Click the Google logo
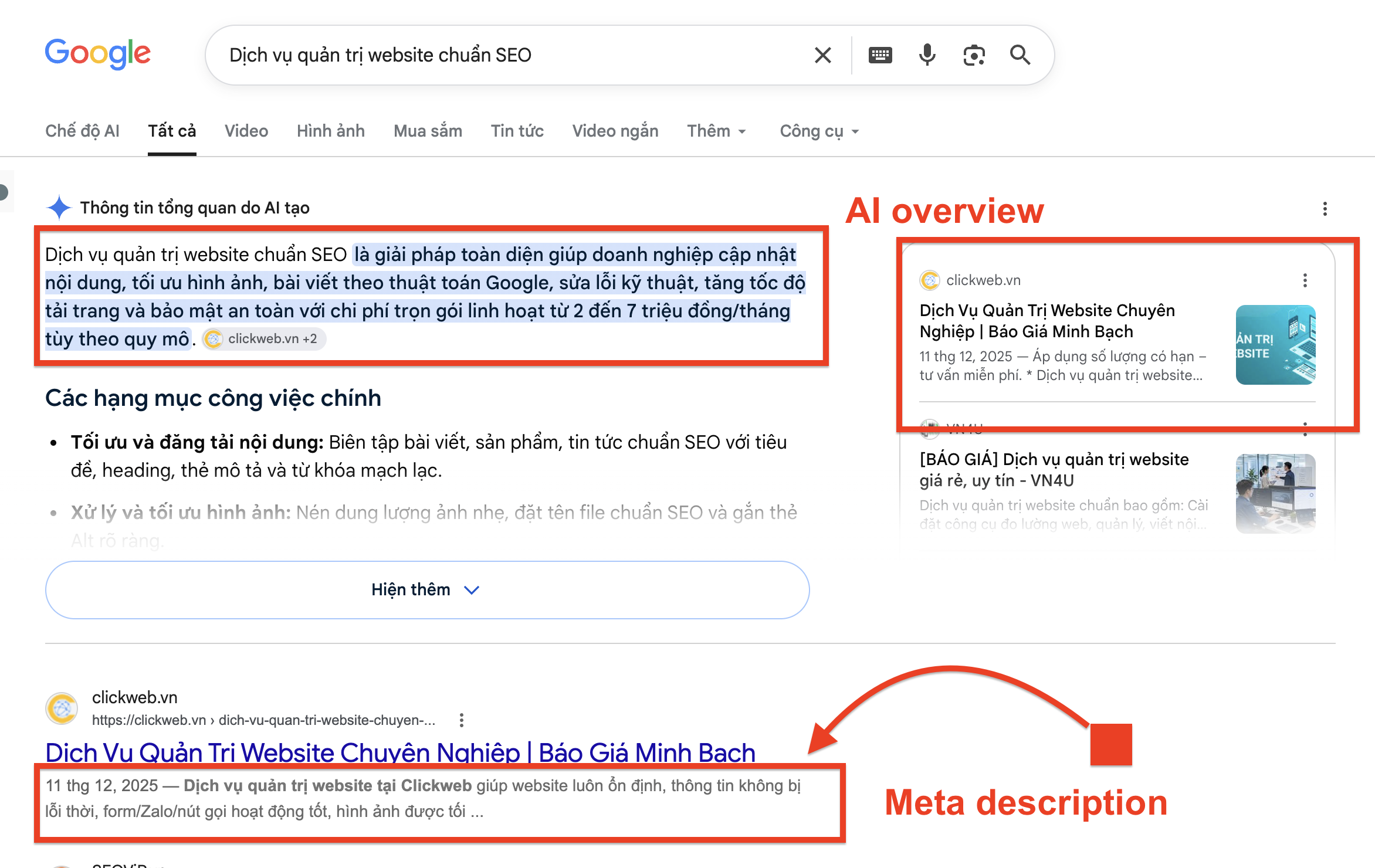Viewport: 1375px width, 868px height. [98, 54]
